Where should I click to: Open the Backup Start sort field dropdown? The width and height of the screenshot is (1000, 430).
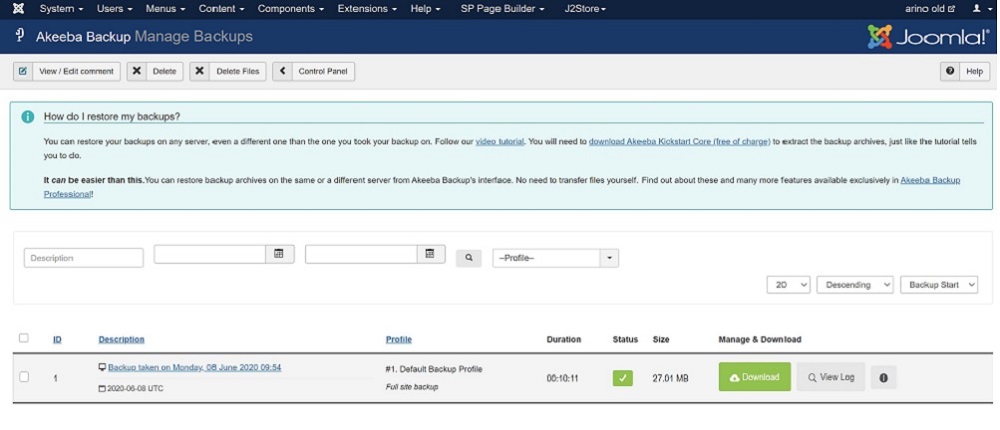point(939,285)
